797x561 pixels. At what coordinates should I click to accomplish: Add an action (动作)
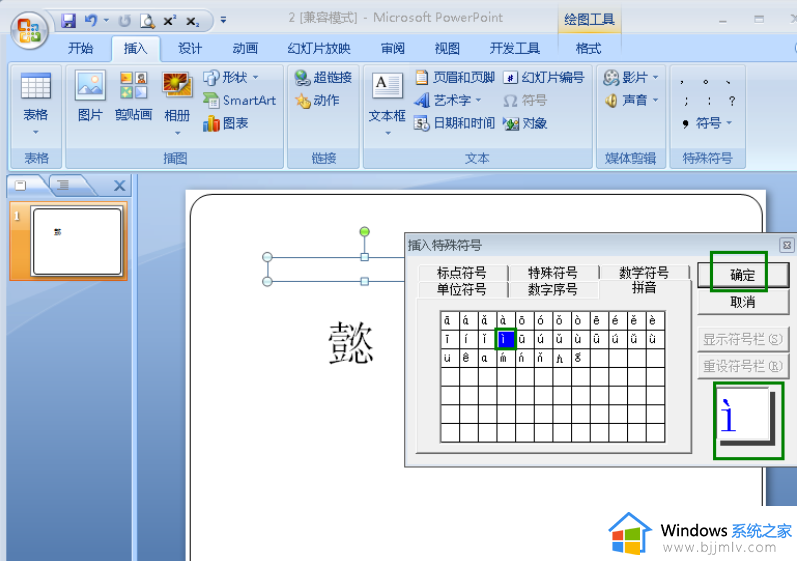point(317,101)
